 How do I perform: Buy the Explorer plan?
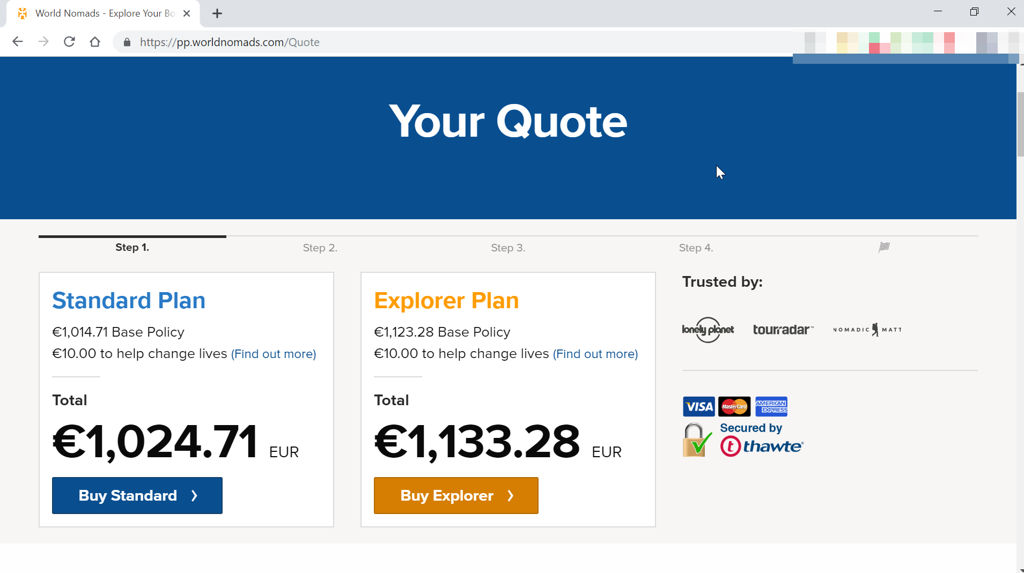(x=456, y=495)
